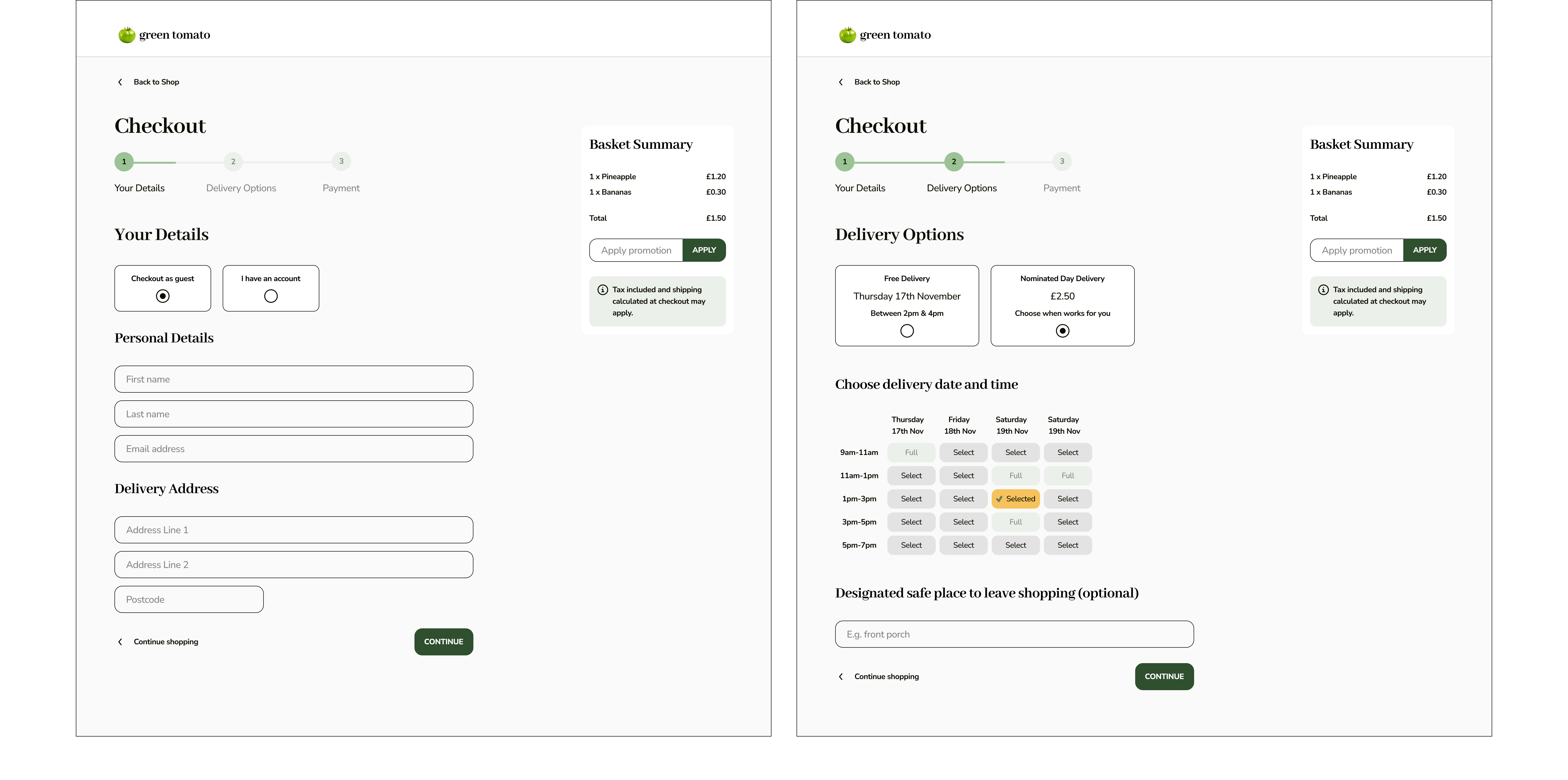1568x780 pixels.
Task: Click the safe place 'E.g. front porch' field
Action: 1014,634
